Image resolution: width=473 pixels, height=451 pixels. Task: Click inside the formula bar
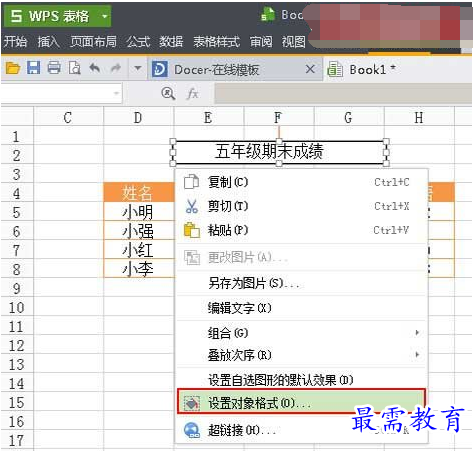coord(343,93)
